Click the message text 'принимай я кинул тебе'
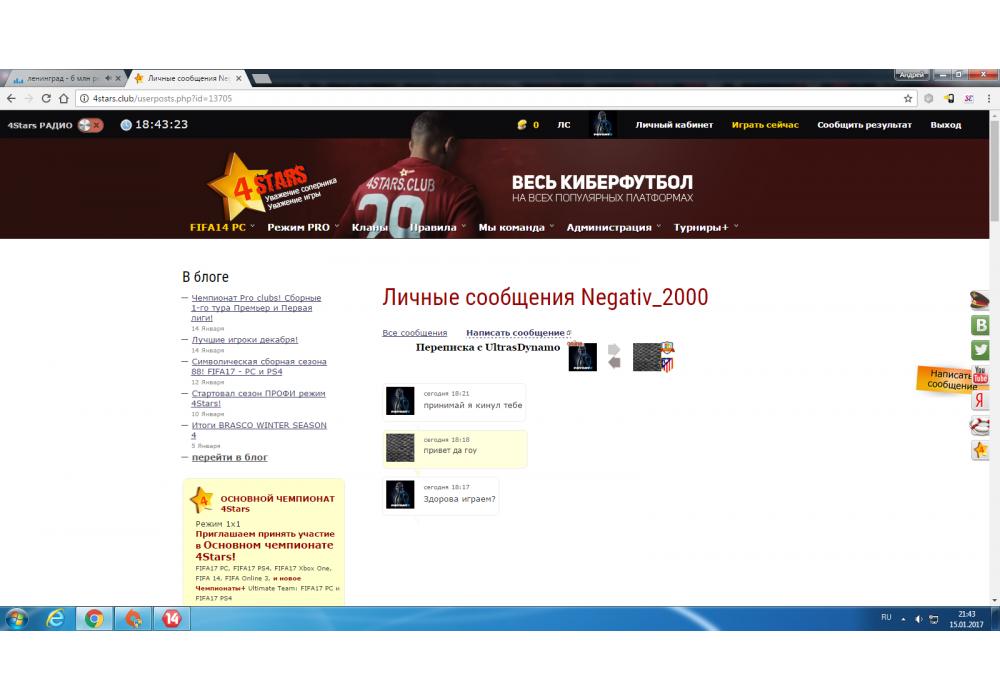The width and height of the screenshot is (1000, 700). 473,405
